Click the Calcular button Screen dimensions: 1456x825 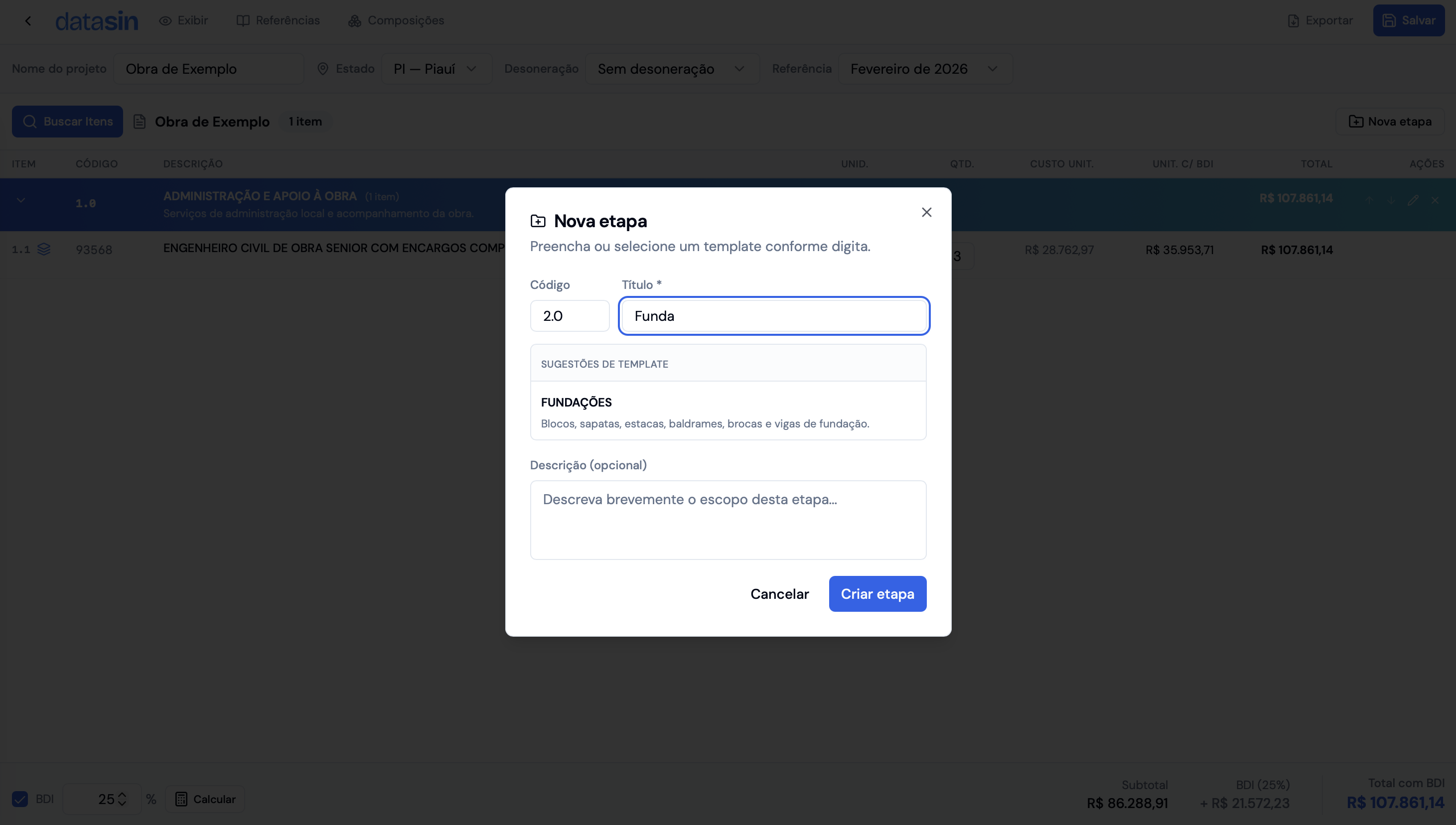205,799
